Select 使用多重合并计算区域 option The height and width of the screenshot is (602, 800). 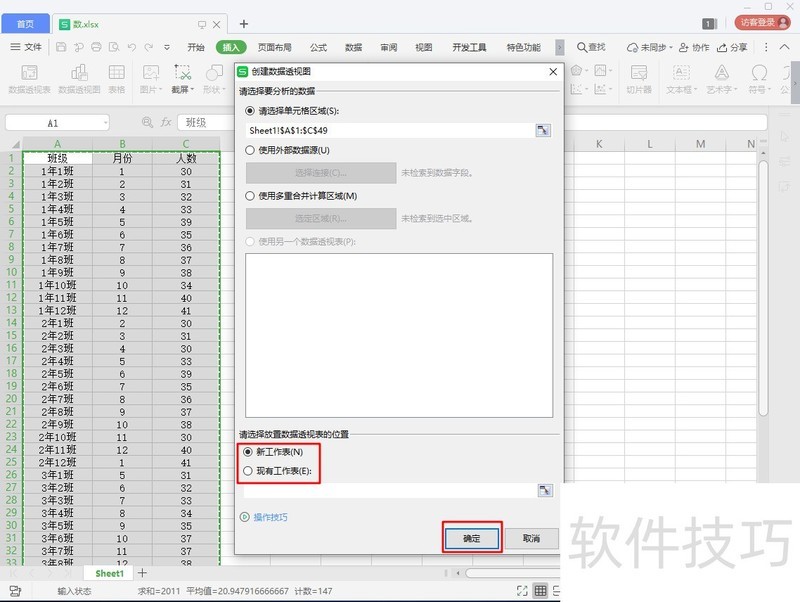pos(251,195)
